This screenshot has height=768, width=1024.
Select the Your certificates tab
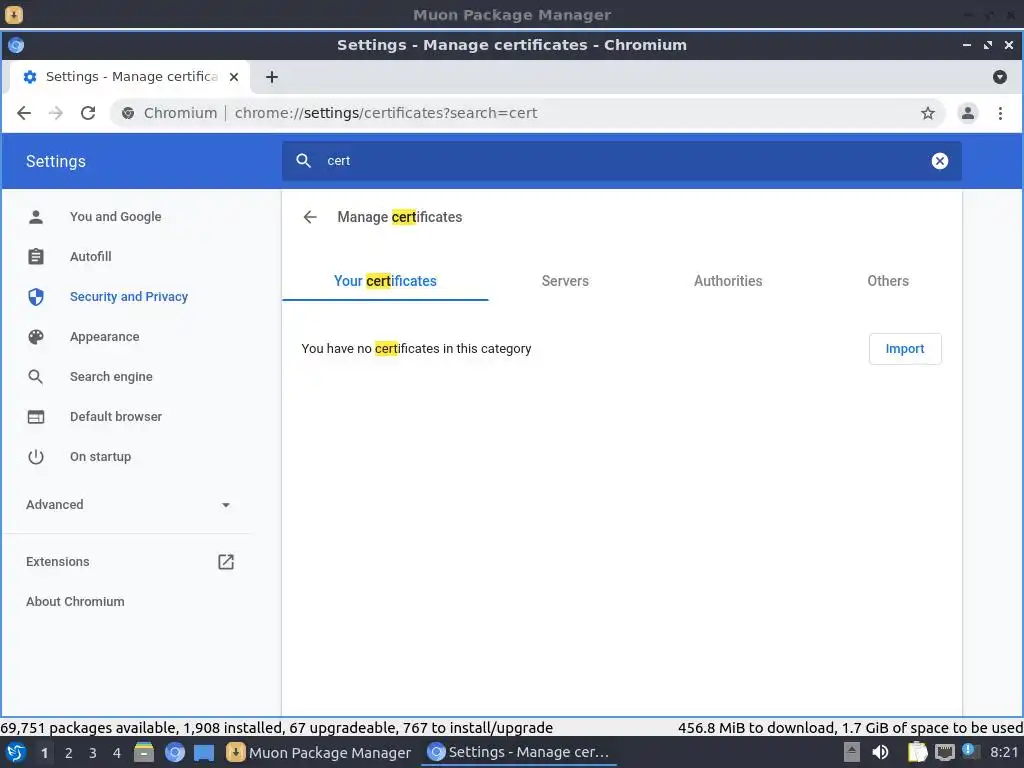(385, 281)
